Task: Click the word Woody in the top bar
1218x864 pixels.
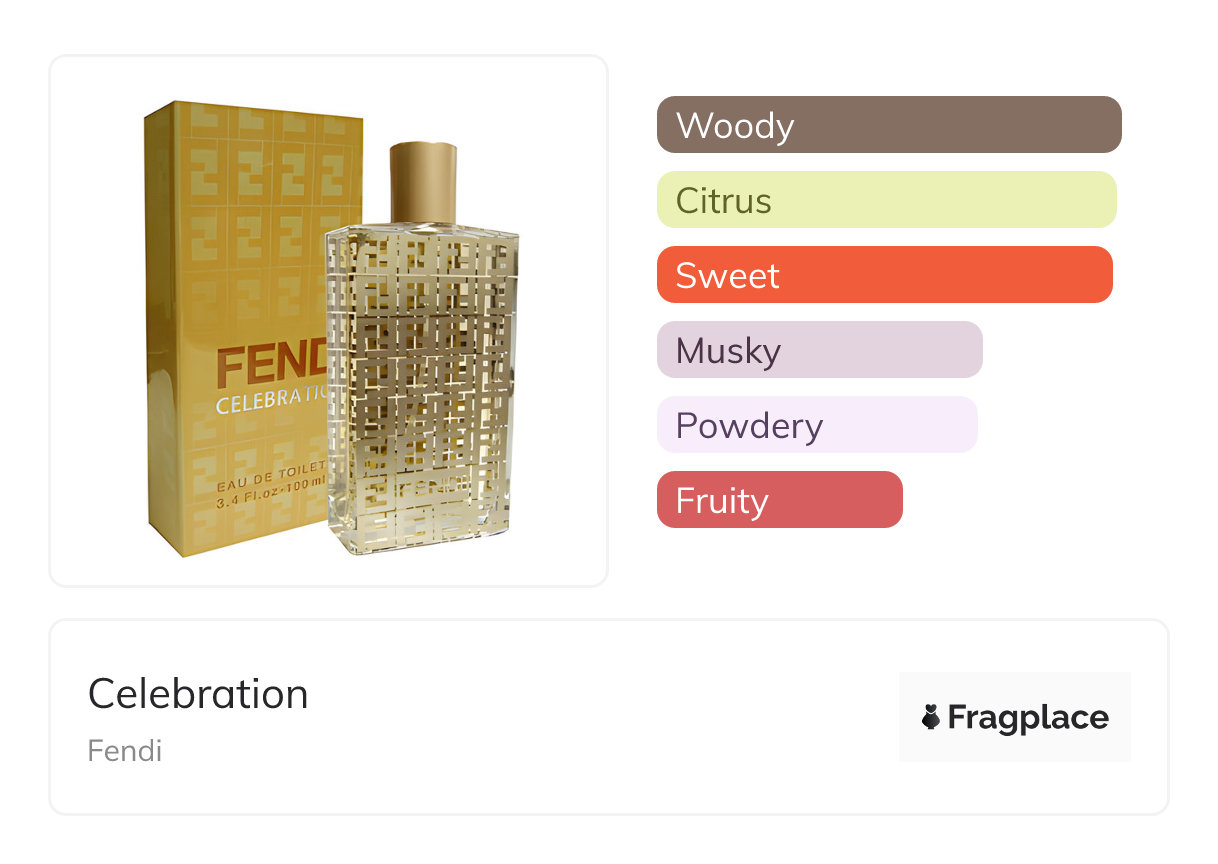Action: 735,126
